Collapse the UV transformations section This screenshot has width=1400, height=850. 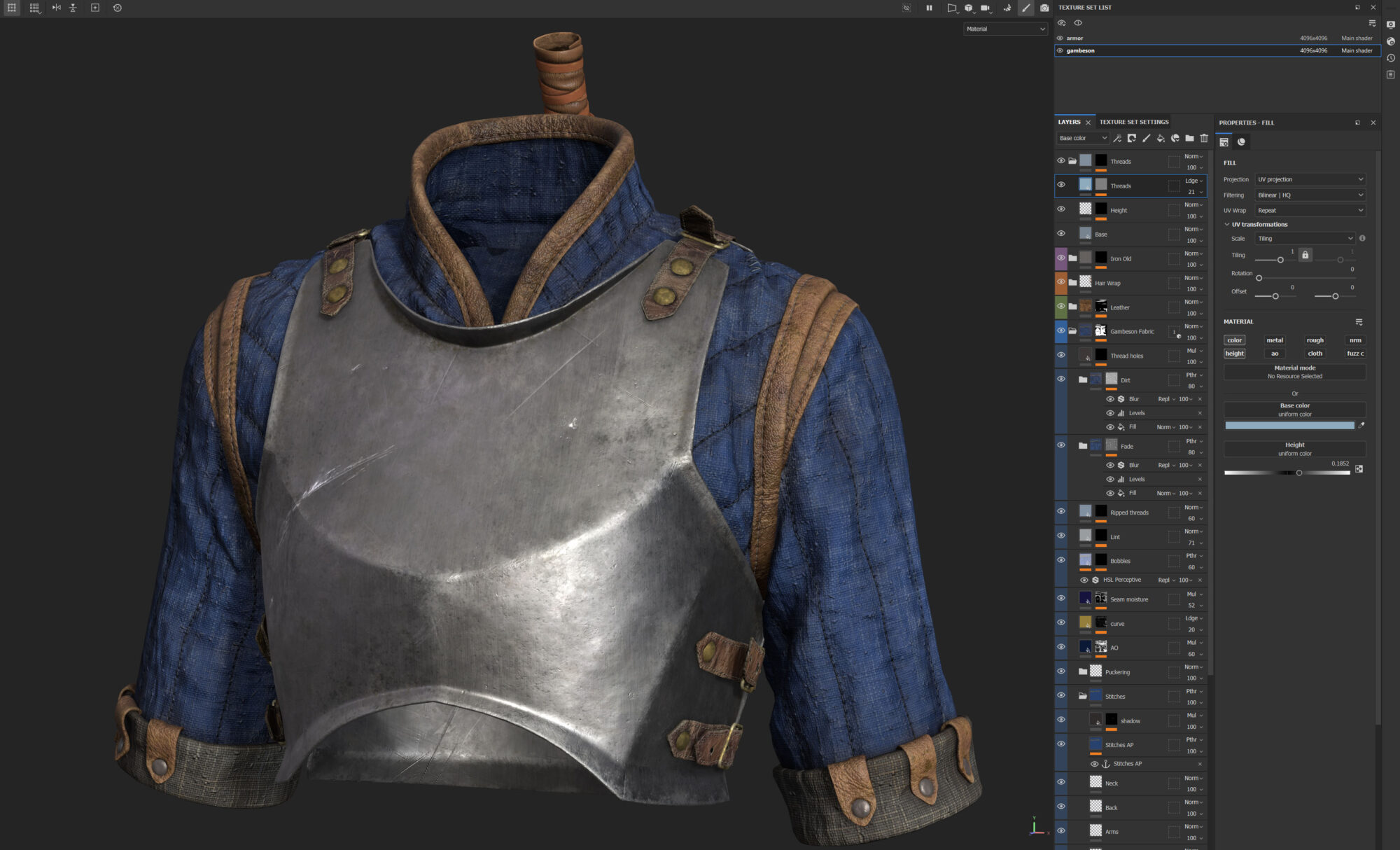tap(1227, 225)
